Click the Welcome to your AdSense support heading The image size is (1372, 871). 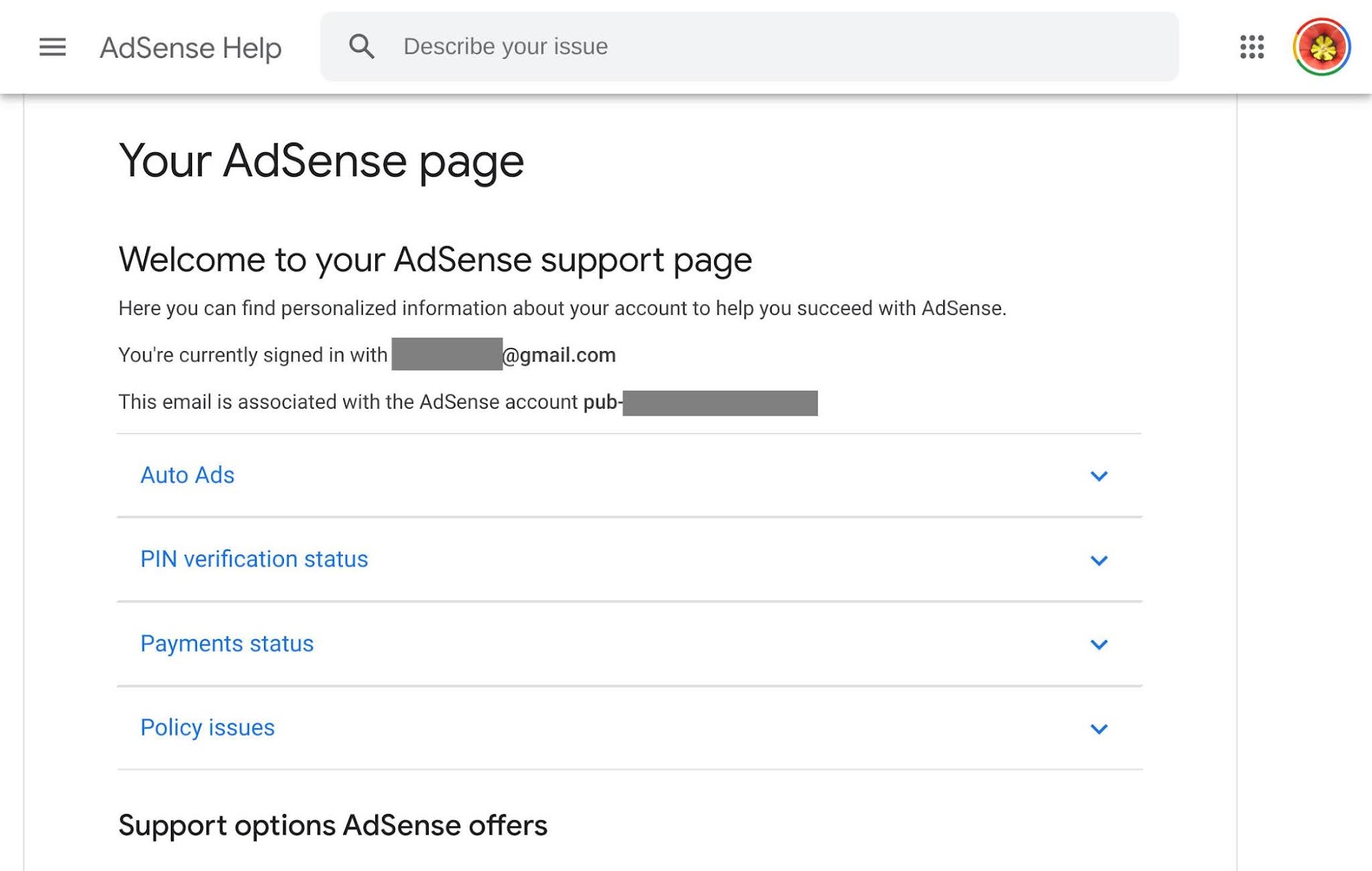pyautogui.click(x=435, y=260)
